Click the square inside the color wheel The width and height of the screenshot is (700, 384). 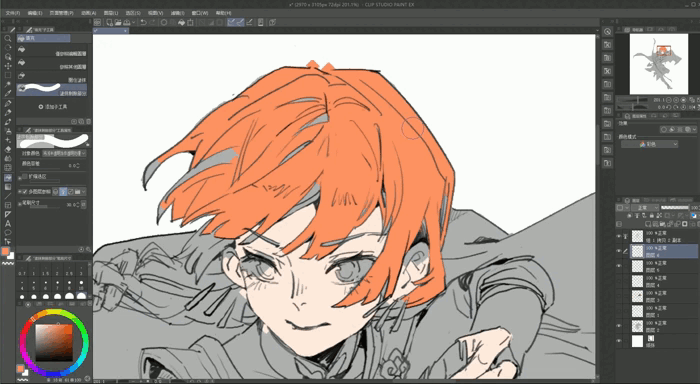[54, 342]
